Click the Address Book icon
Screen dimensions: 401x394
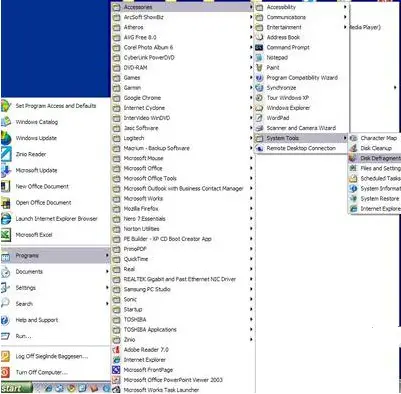(259, 37)
